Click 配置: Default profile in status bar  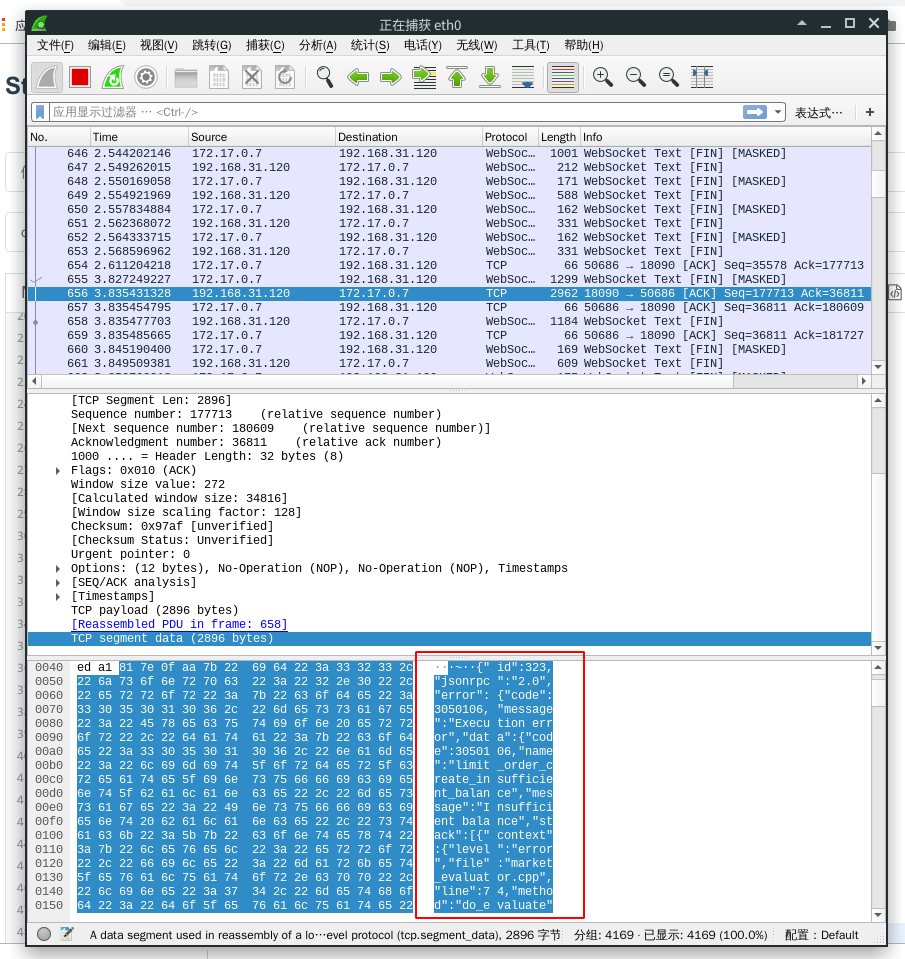pyautogui.click(x=821, y=935)
